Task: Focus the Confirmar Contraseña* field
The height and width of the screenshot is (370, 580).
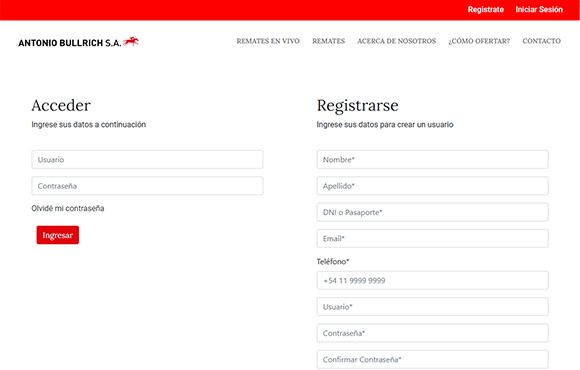Action: tap(432, 359)
